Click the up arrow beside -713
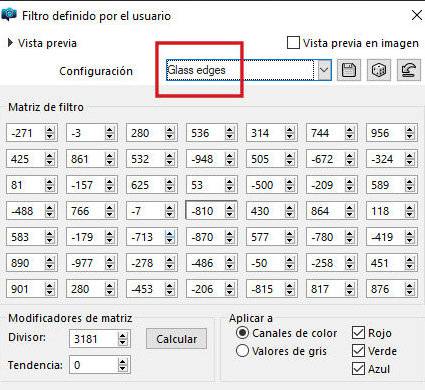Image resolution: width=425 pixels, height=390 pixels. coord(170,234)
